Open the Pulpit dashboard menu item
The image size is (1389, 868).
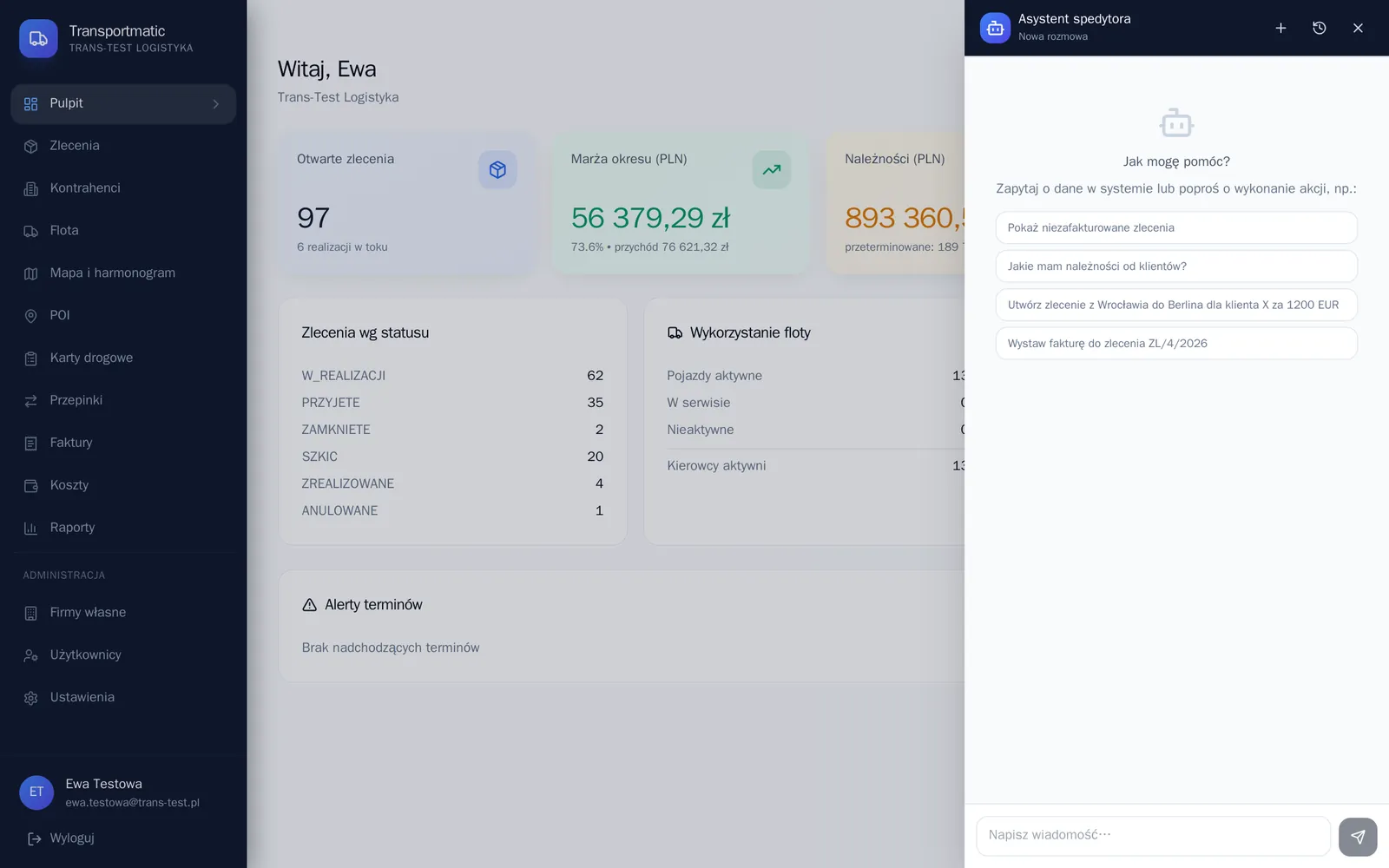pos(123,103)
